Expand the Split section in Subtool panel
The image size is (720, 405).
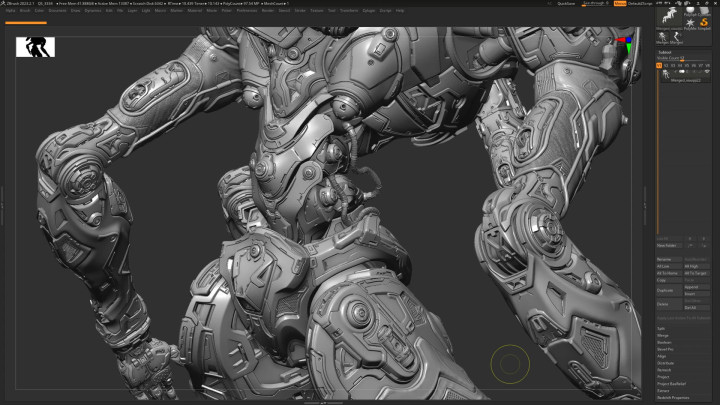click(x=662, y=328)
